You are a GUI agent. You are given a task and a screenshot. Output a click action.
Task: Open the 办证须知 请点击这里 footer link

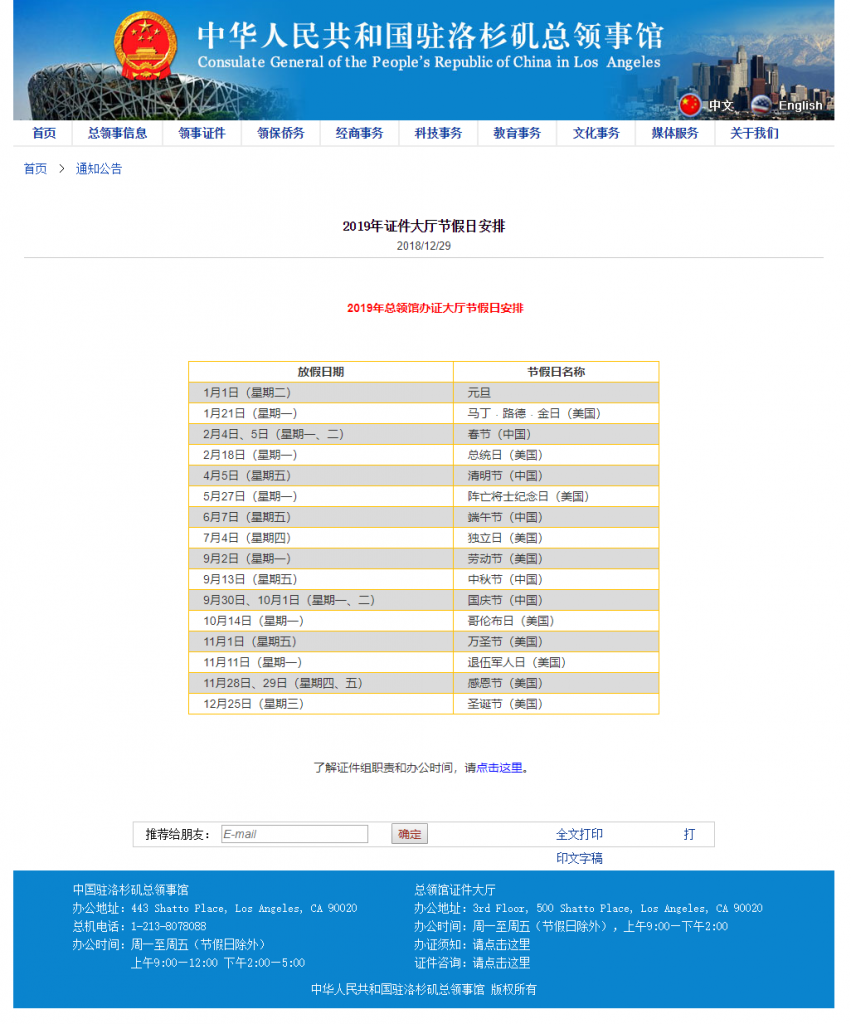[x=501, y=944]
